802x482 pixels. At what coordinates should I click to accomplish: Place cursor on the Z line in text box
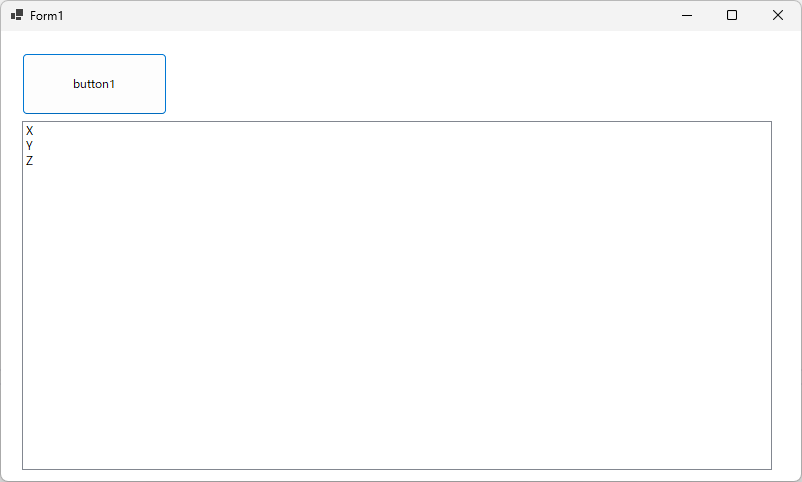click(398, 161)
